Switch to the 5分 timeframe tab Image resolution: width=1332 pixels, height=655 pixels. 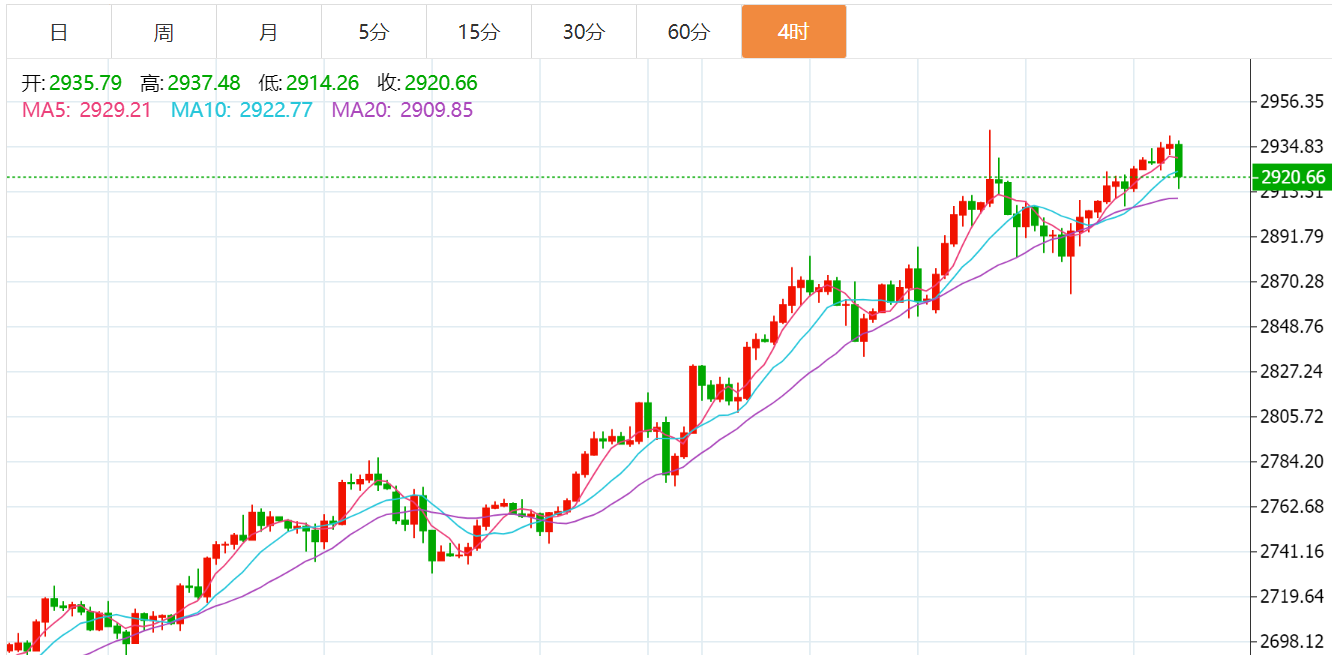[x=374, y=32]
